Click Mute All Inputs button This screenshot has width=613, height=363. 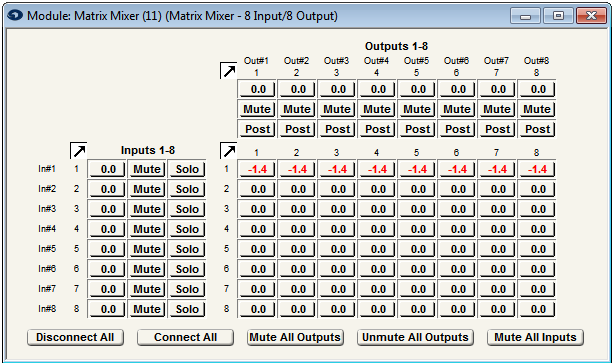tap(535, 337)
